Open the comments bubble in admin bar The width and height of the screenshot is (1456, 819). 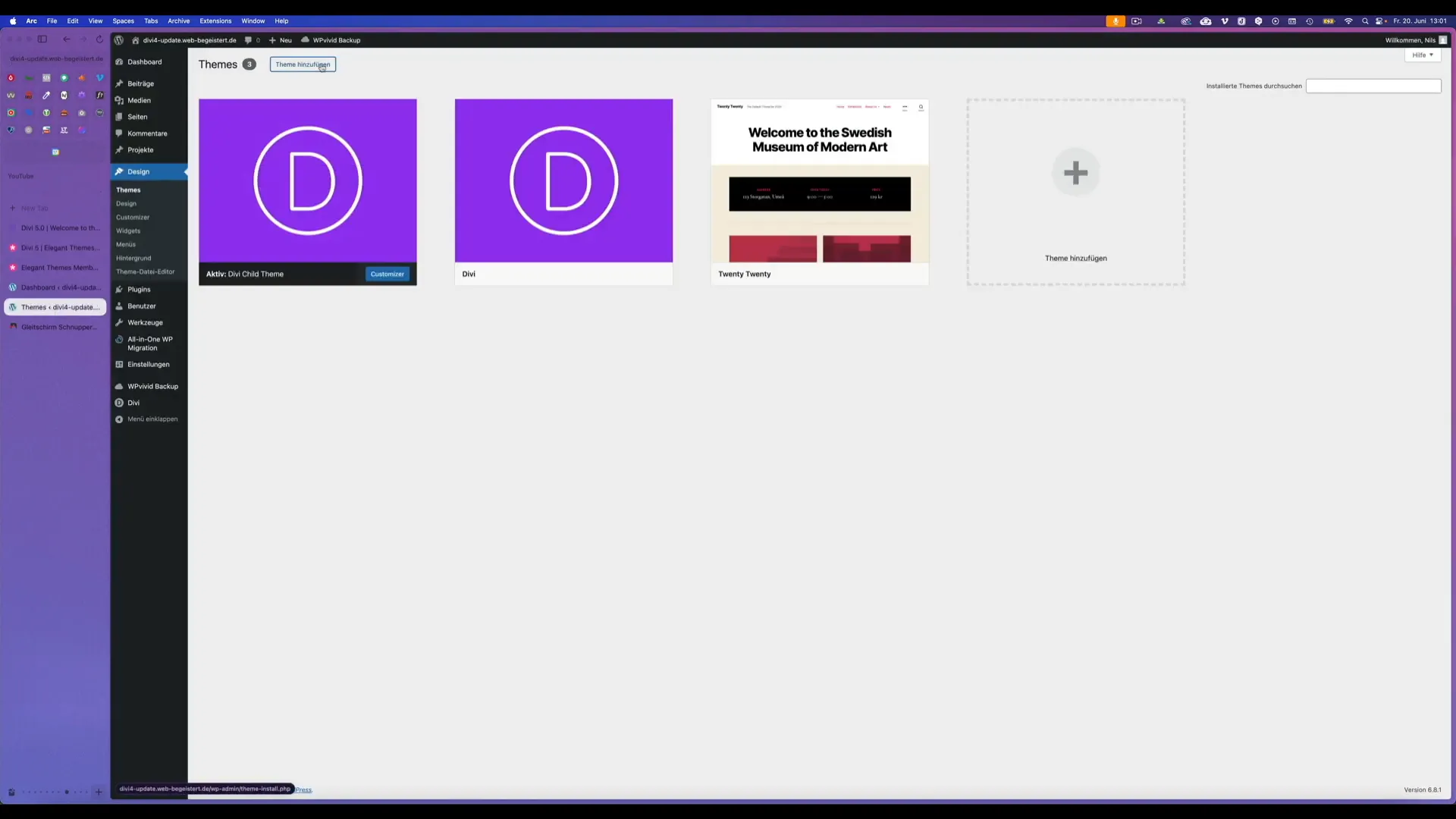click(x=253, y=40)
